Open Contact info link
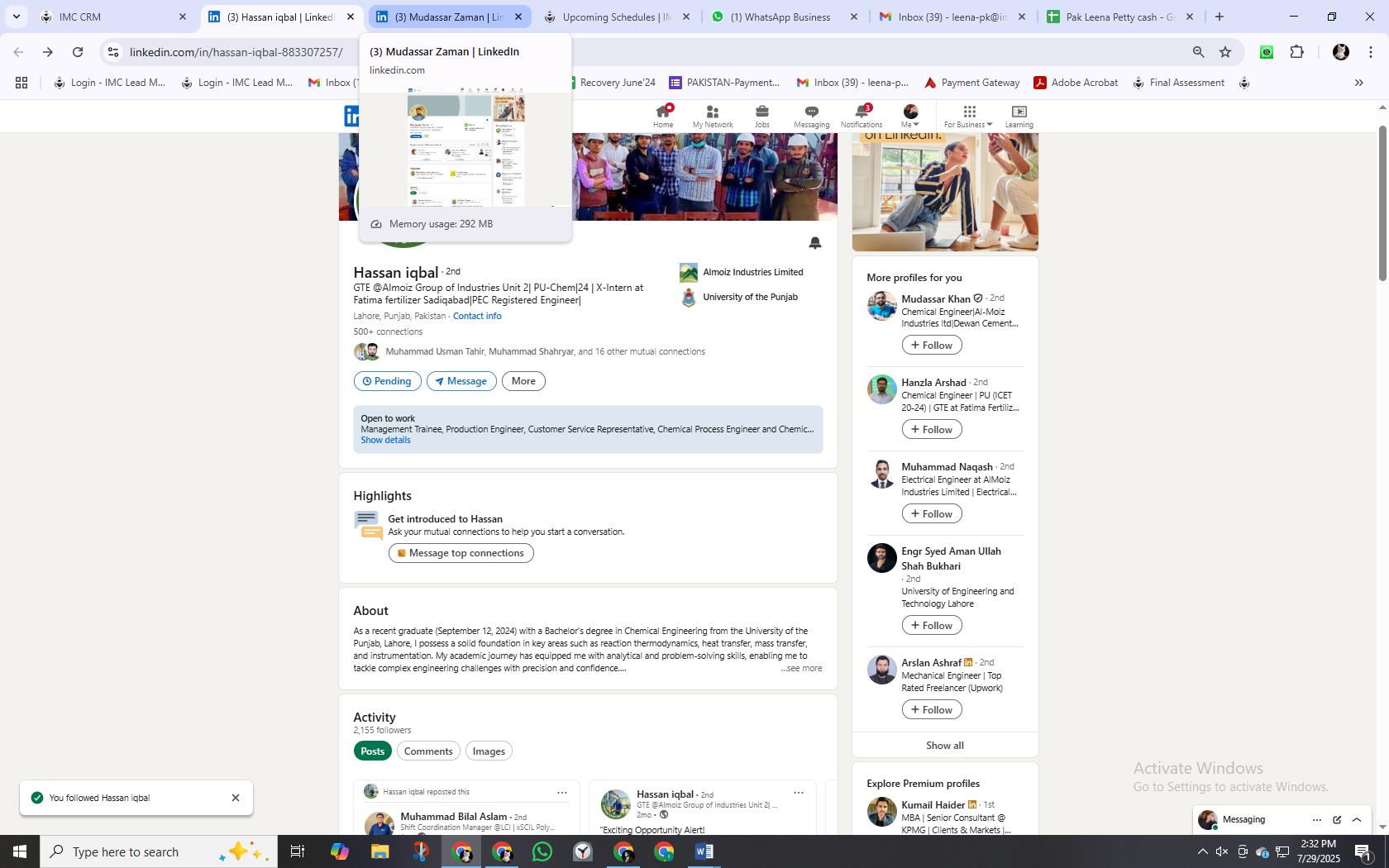 (477, 316)
